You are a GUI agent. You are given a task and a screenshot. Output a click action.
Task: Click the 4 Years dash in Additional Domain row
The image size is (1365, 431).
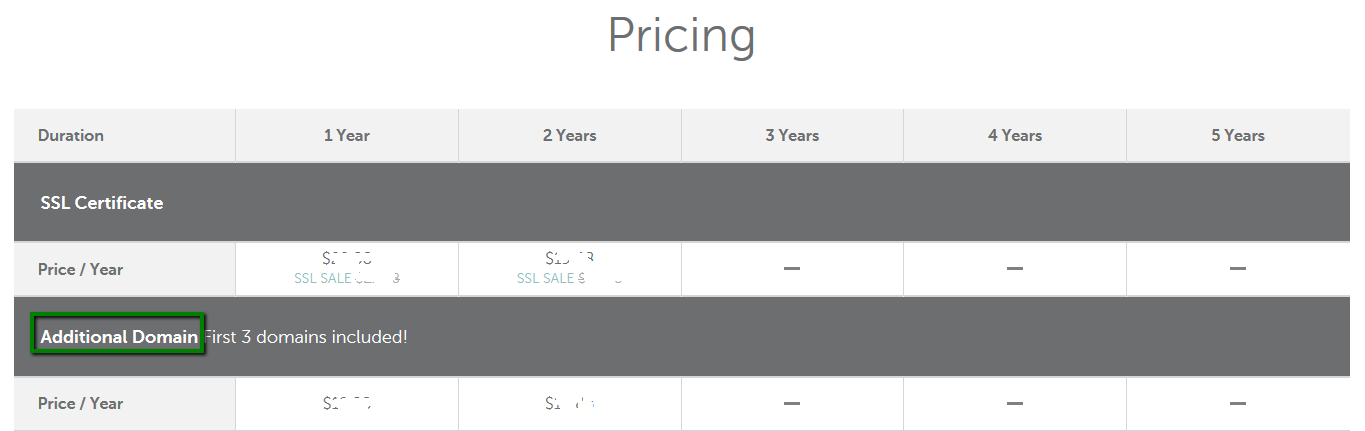tap(1015, 403)
